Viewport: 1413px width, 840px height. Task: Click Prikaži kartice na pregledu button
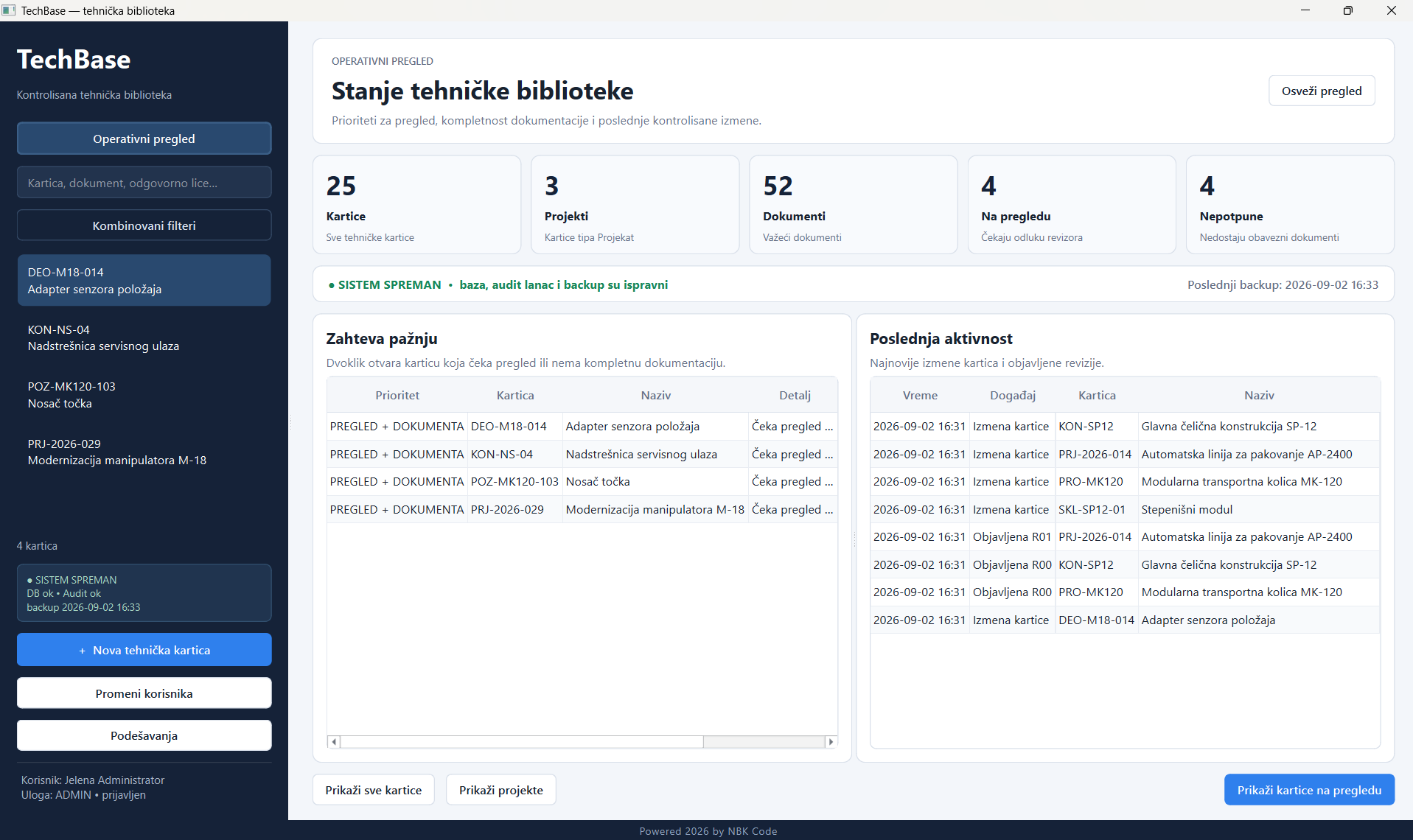pyautogui.click(x=1309, y=790)
